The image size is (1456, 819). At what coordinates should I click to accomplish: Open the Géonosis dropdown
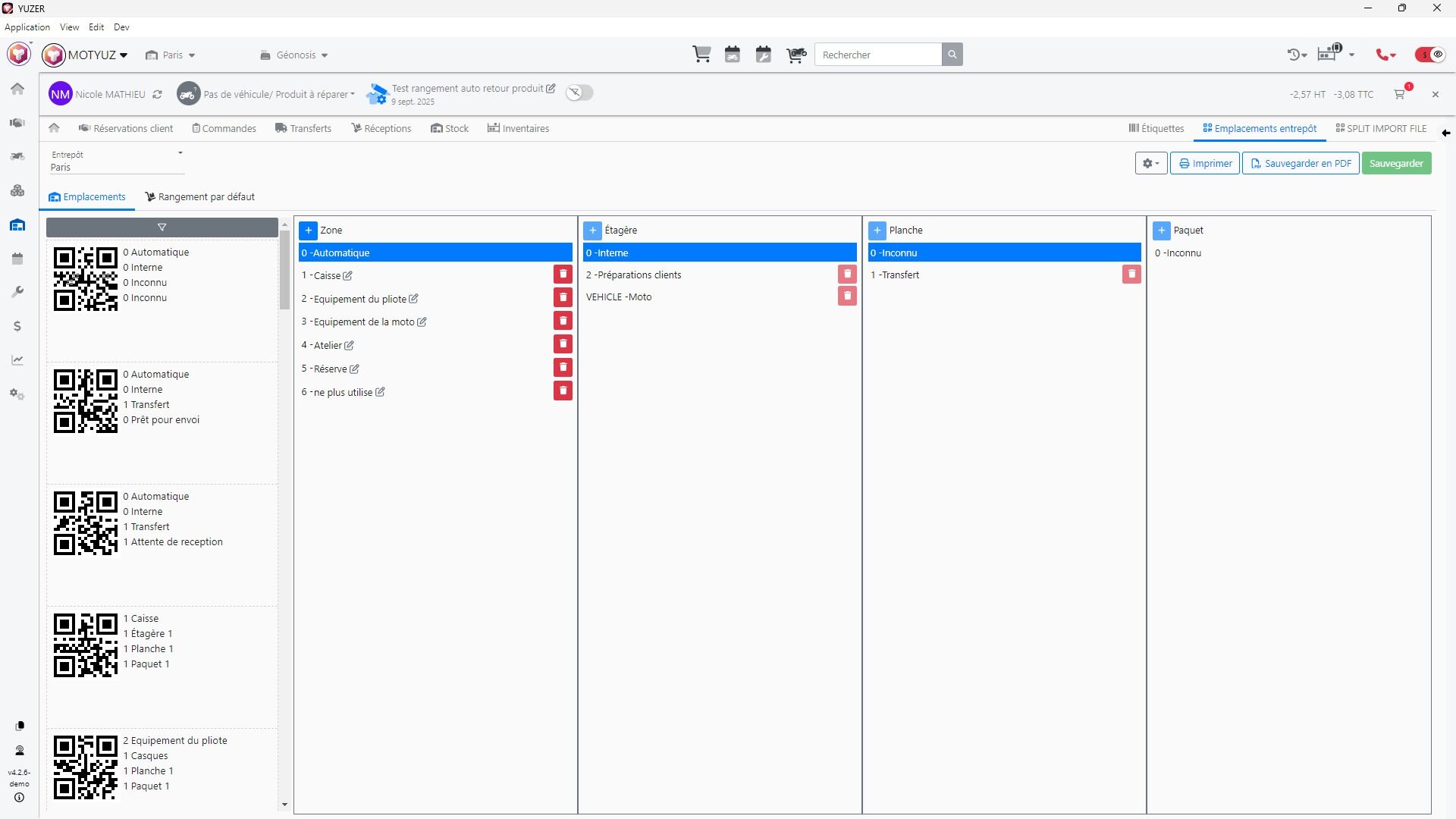(x=294, y=55)
